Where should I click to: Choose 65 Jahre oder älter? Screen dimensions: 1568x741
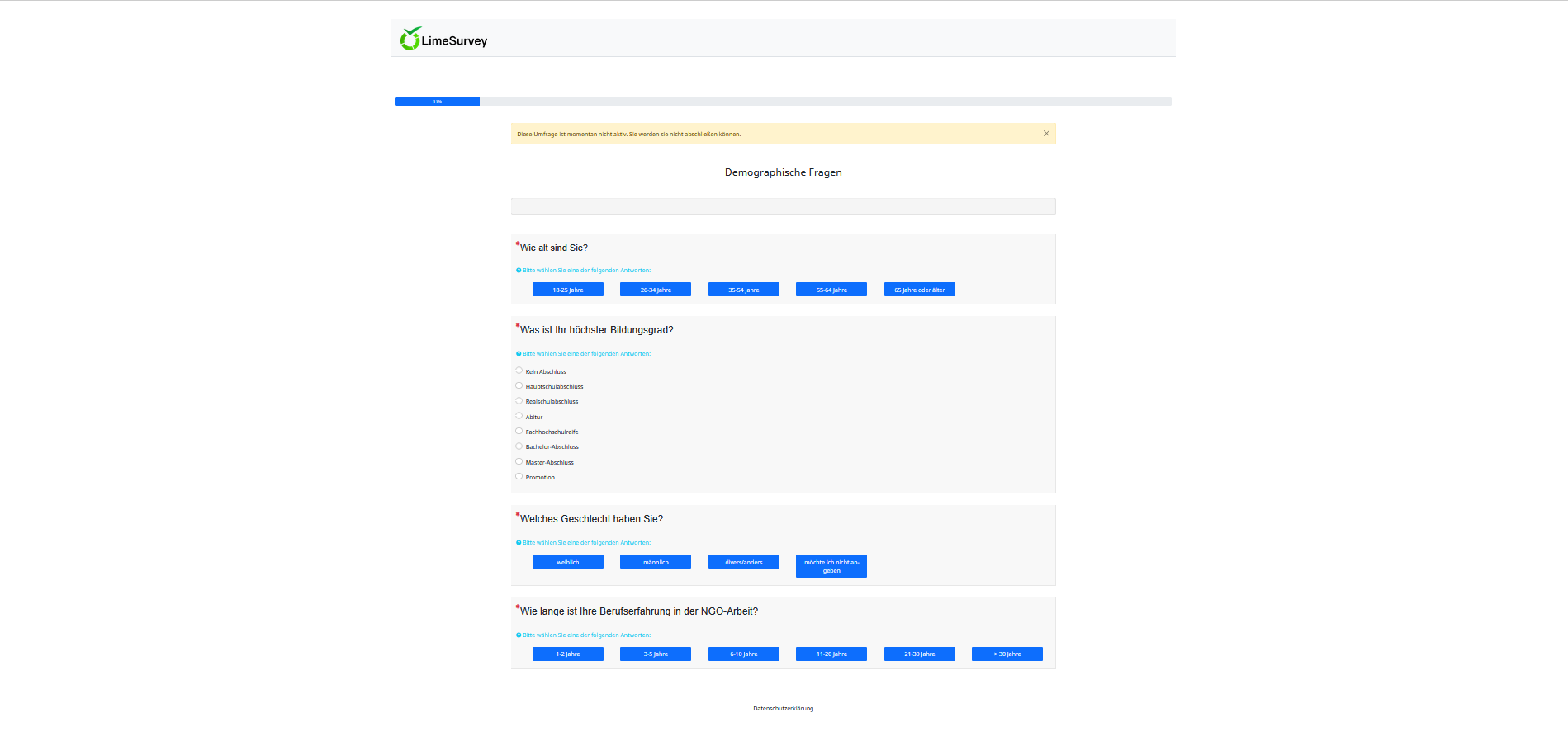click(x=920, y=290)
